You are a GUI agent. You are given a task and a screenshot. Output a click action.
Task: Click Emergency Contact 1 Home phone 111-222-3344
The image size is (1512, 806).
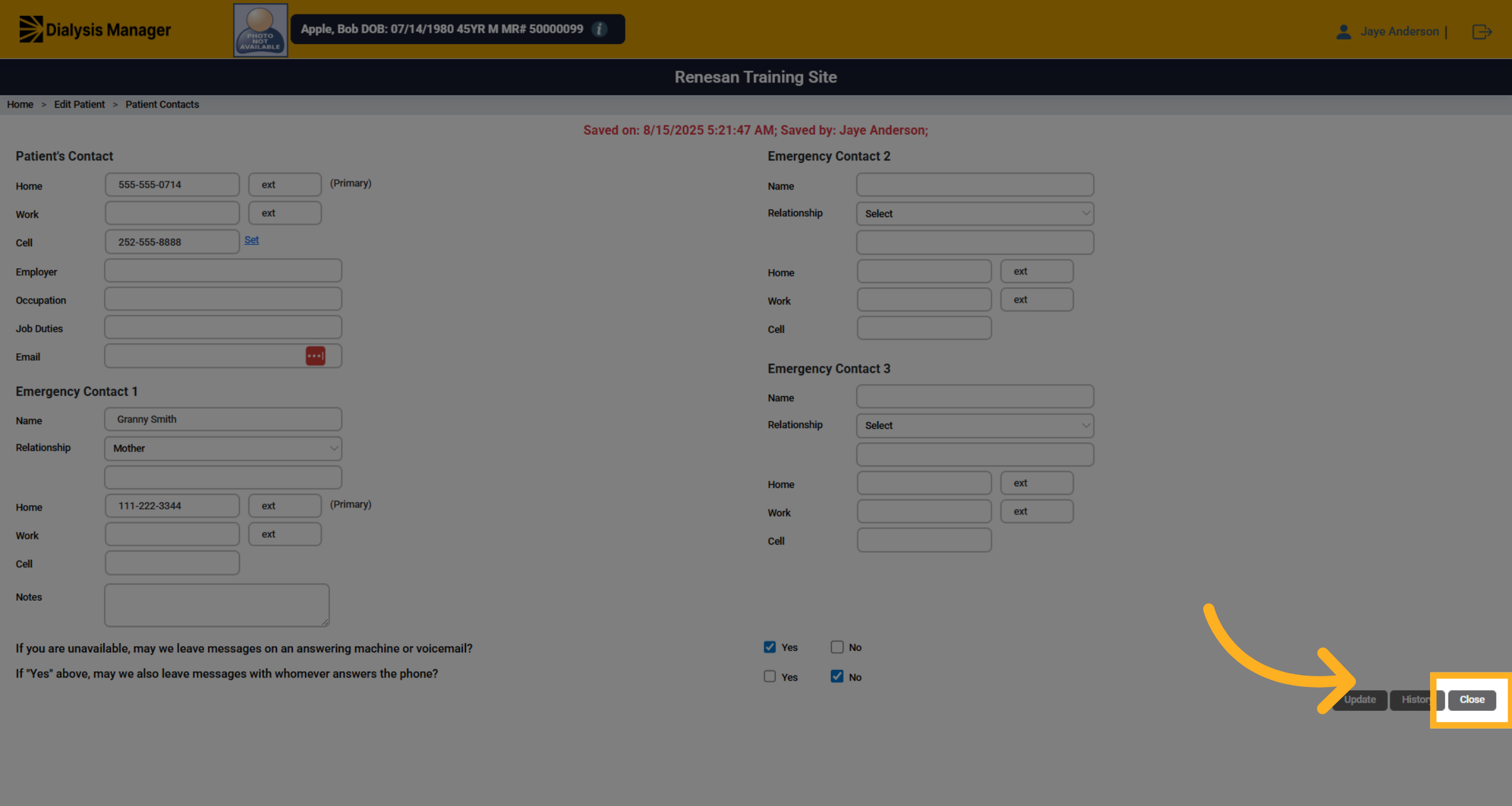(172, 506)
